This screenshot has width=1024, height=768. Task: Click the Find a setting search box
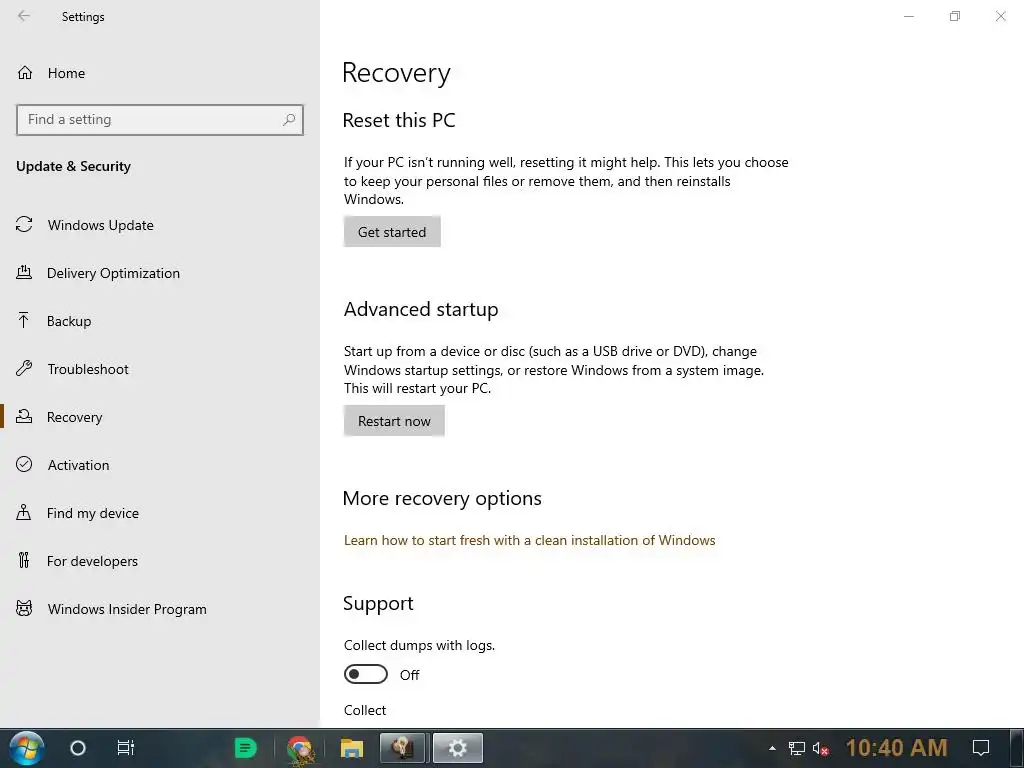(x=160, y=120)
